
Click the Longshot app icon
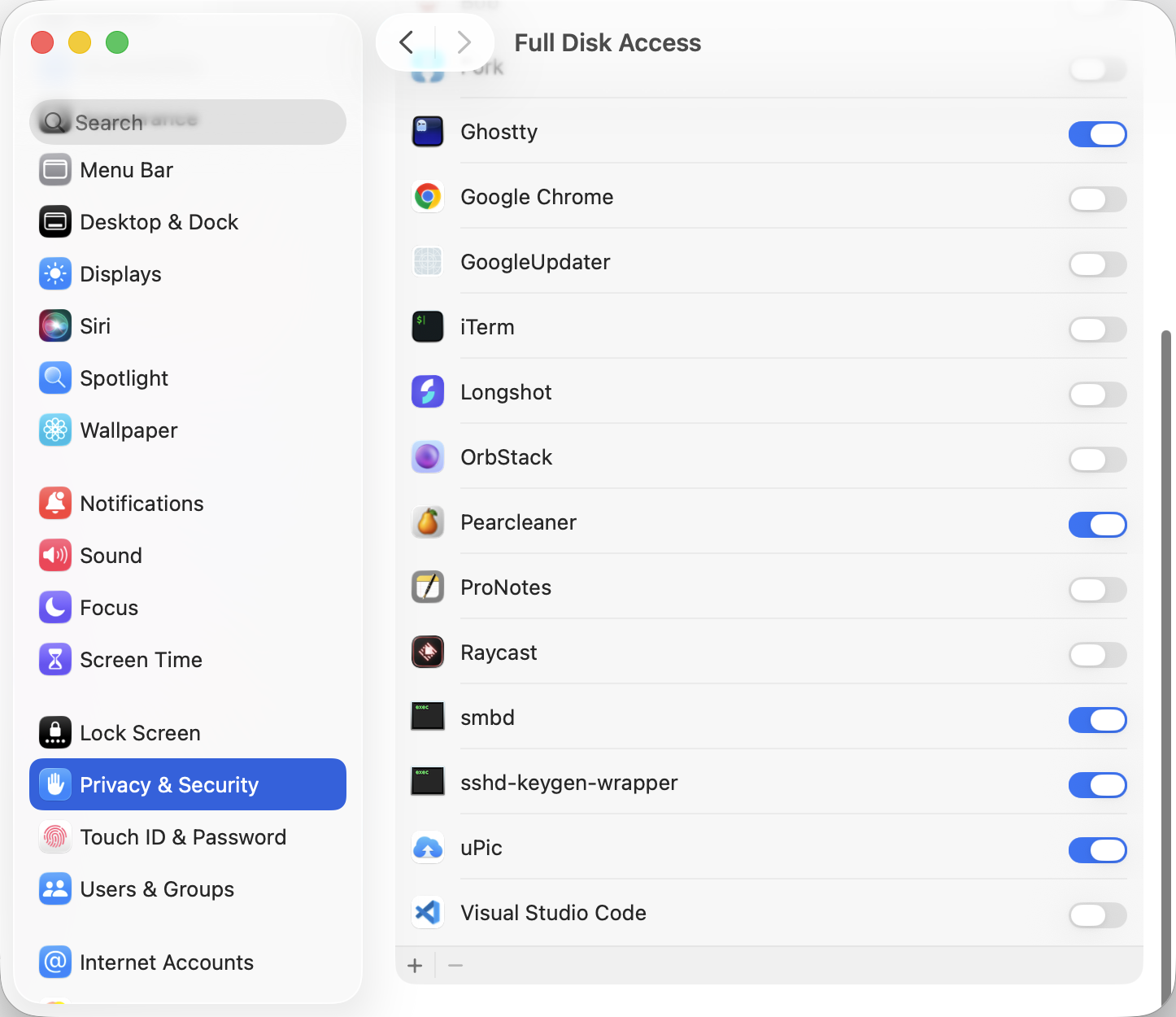428,392
